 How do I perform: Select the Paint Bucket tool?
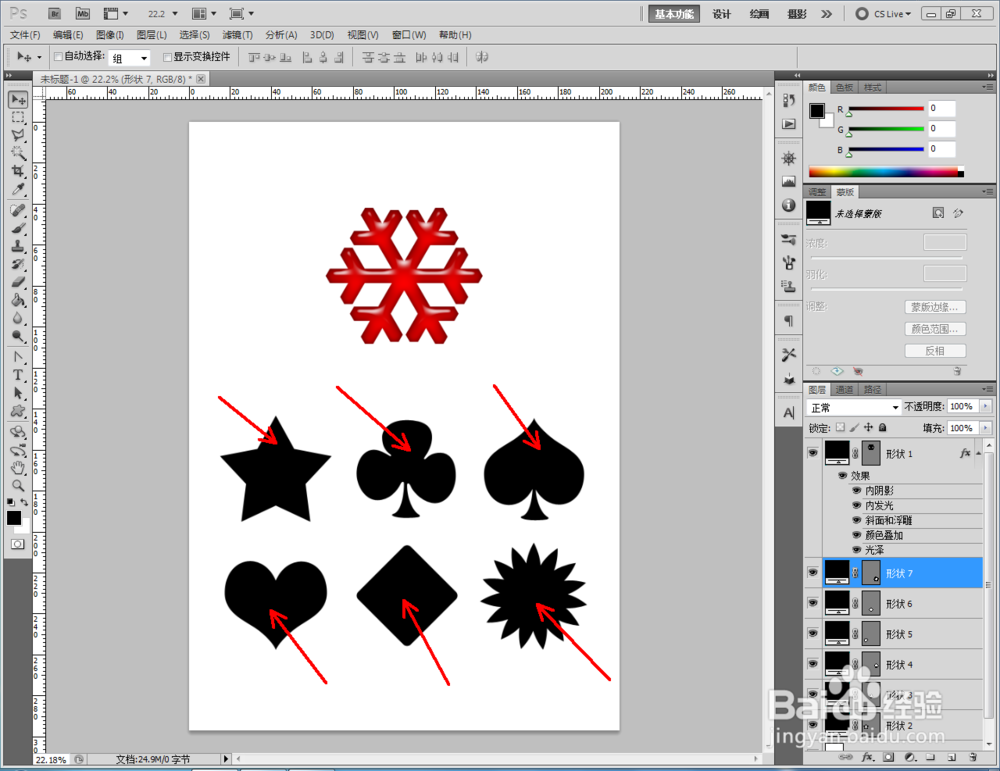(x=18, y=300)
